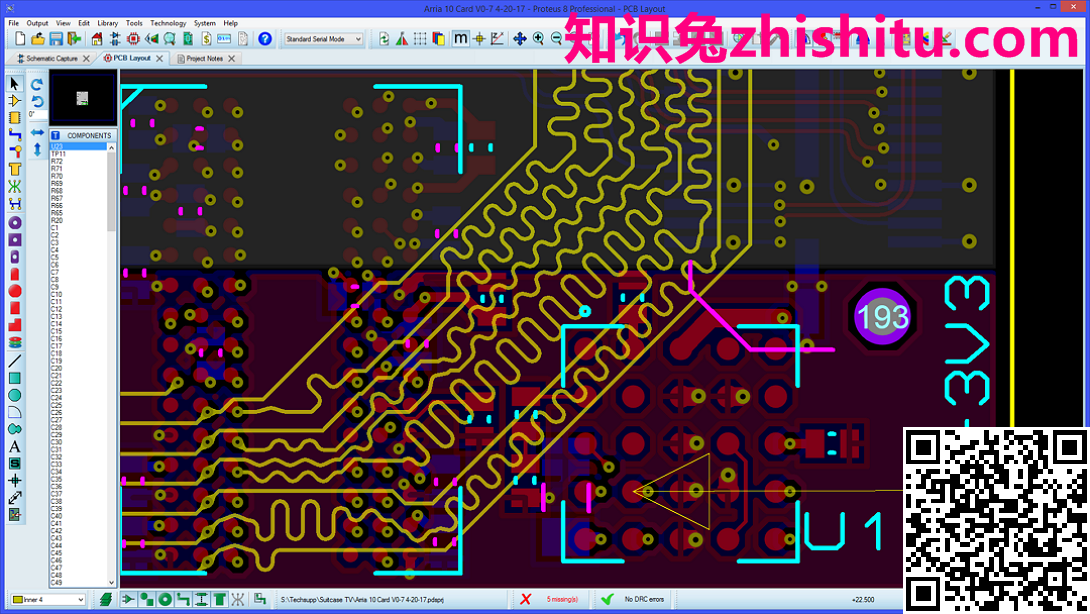Toggle the board flip/mirror icon
This screenshot has width=1090, height=614.
pyautogui.click(x=402, y=39)
